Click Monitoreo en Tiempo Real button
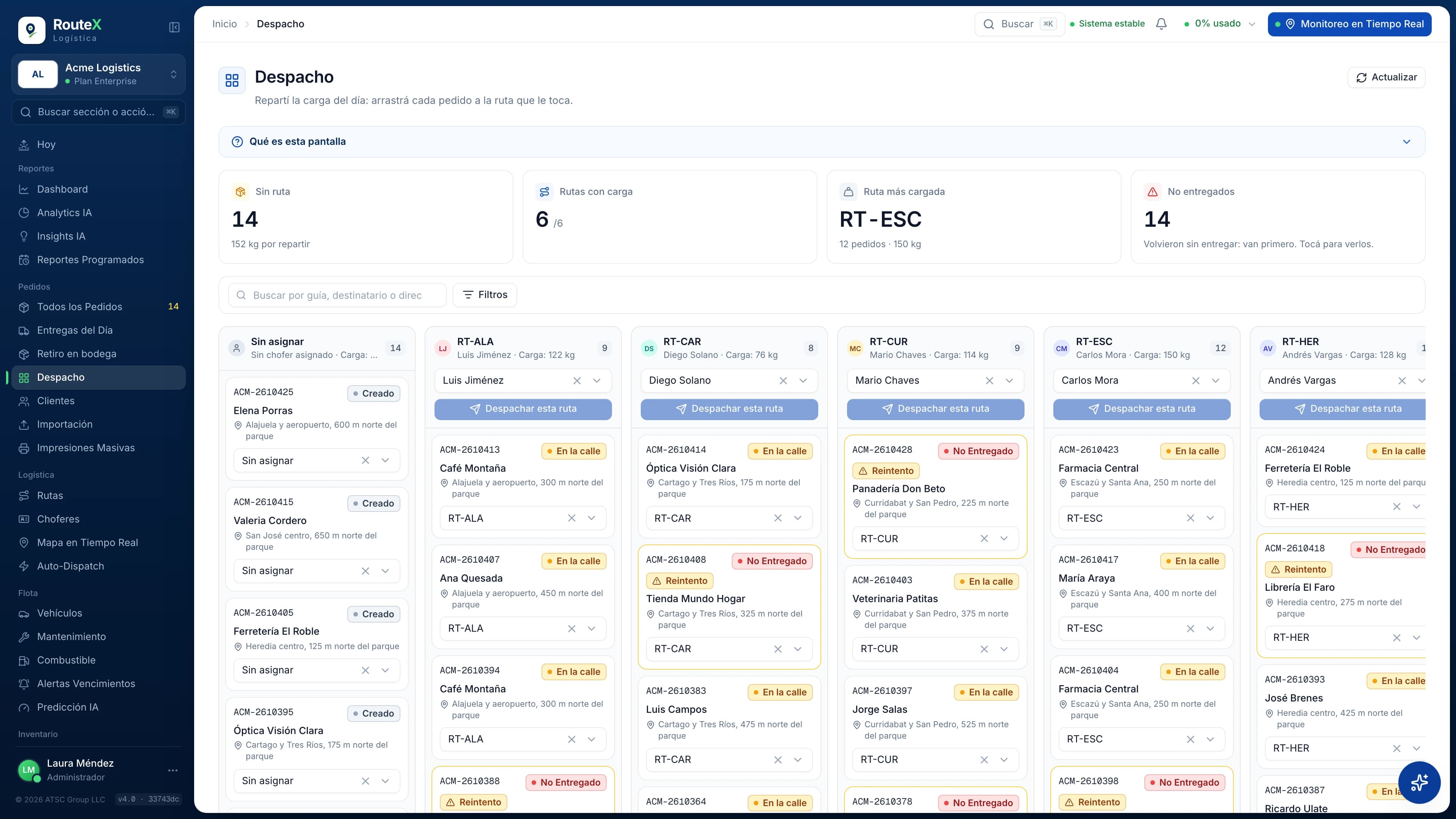Viewport: 1456px width, 819px height. [1349, 24]
